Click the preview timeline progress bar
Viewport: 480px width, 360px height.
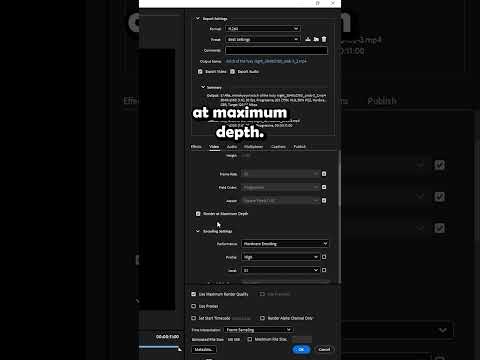(159, 347)
